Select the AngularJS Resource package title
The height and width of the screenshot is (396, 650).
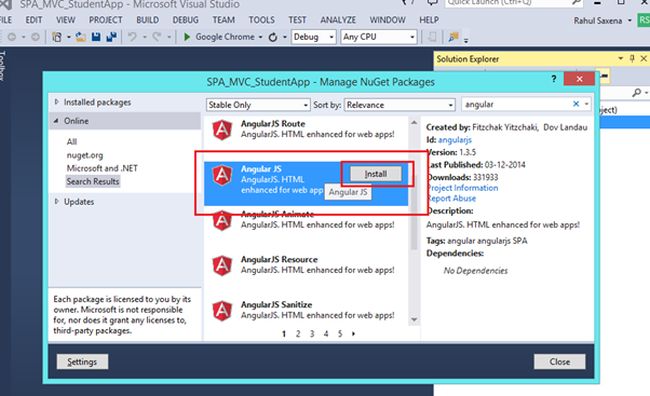pyautogui.click(x=279, y=259)
